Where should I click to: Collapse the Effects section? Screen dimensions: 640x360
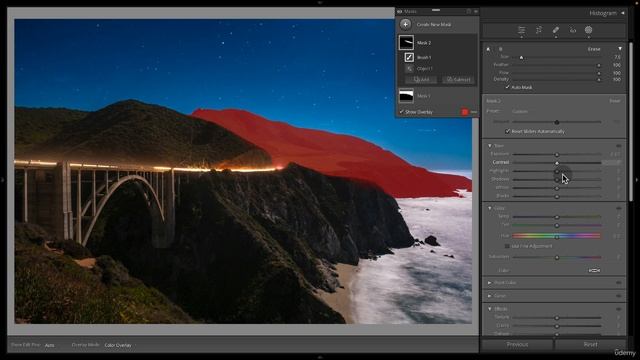point(490,309)
